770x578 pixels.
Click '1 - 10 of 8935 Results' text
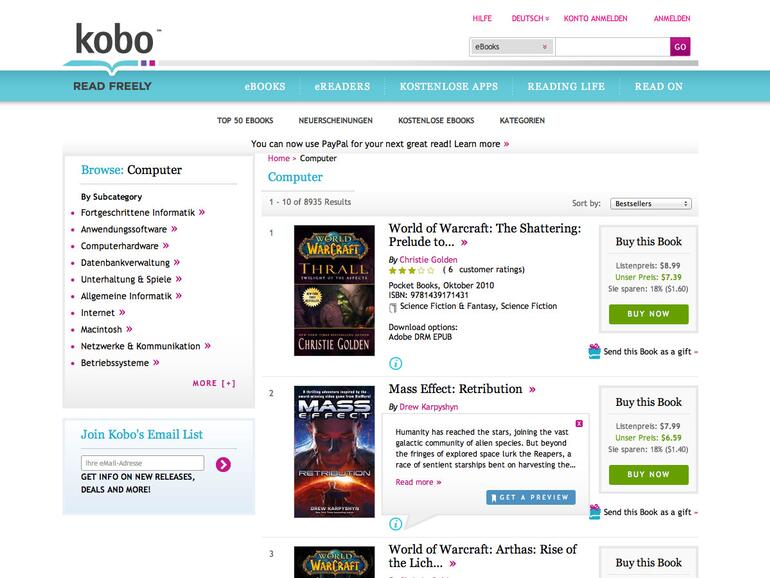[310, 202]
